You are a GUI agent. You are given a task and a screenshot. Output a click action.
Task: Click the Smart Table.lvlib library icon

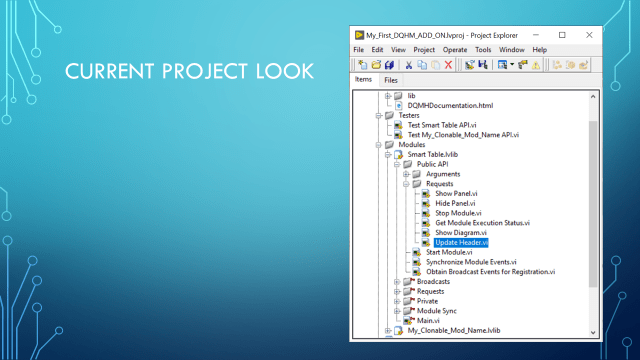[x=398, y=155]
